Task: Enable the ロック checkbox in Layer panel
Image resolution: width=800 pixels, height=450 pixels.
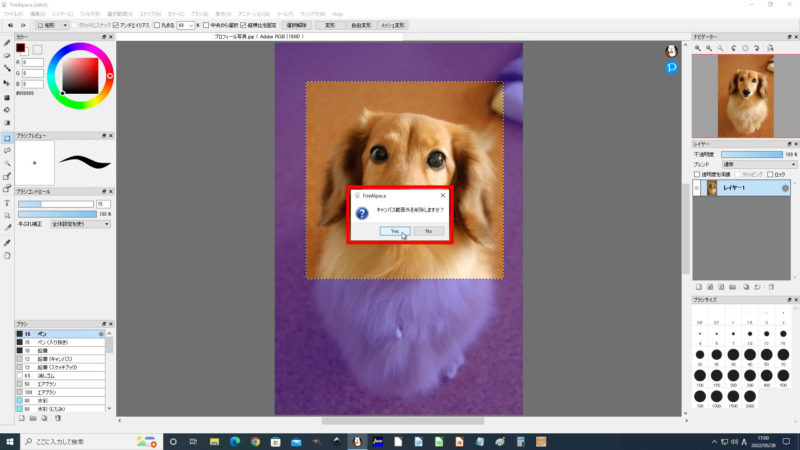Action: (770, 174)
